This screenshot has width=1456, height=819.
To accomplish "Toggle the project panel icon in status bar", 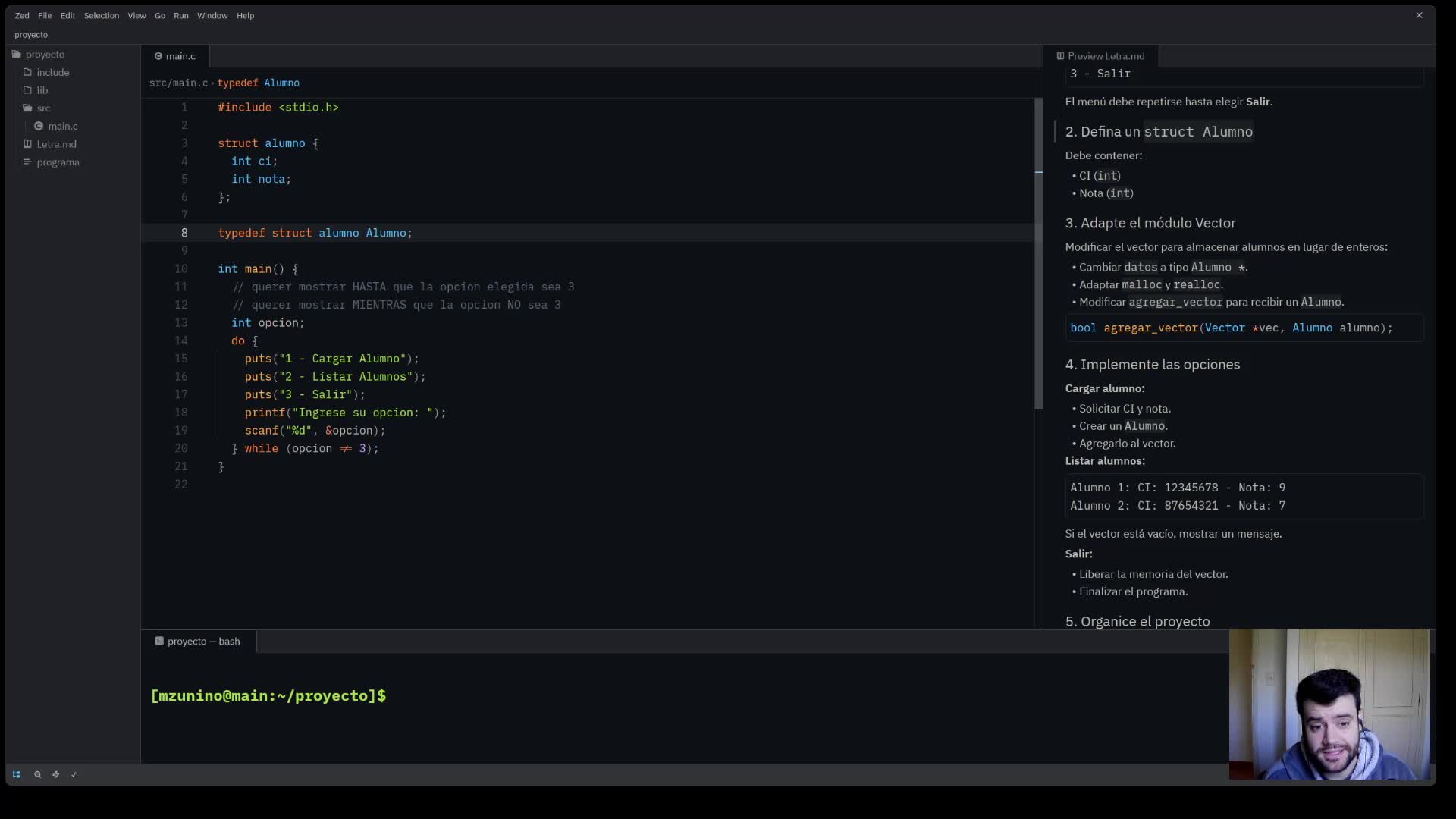I will coord(17,774).
